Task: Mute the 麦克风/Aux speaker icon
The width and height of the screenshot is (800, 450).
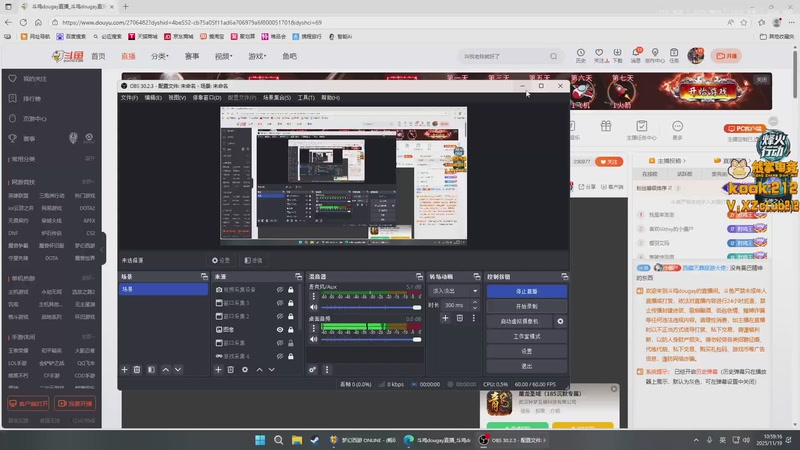Action: point(314,307)
